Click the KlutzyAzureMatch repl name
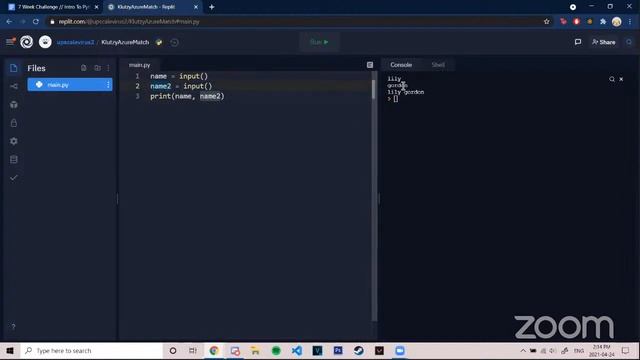Screen dimensions: 640x360 pos(125,42)
